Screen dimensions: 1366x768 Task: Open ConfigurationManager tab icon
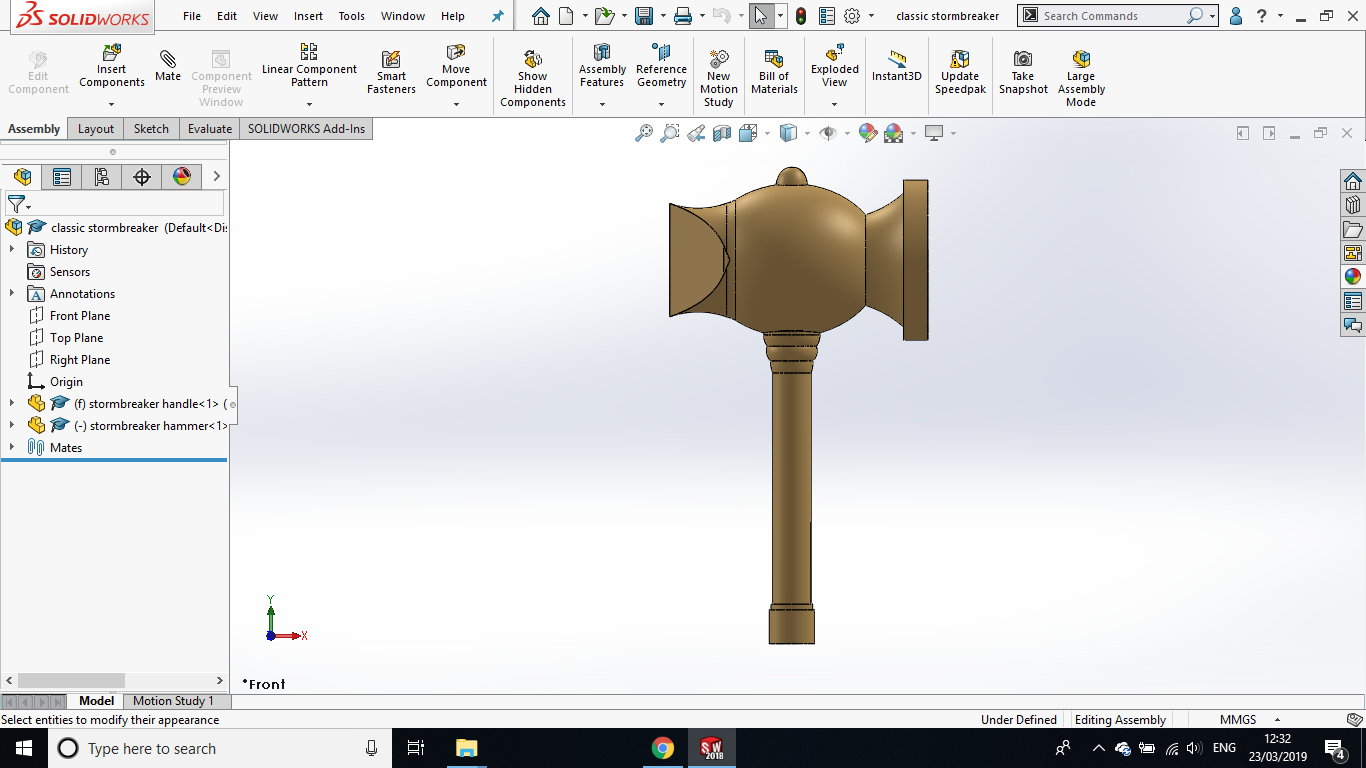102,177
